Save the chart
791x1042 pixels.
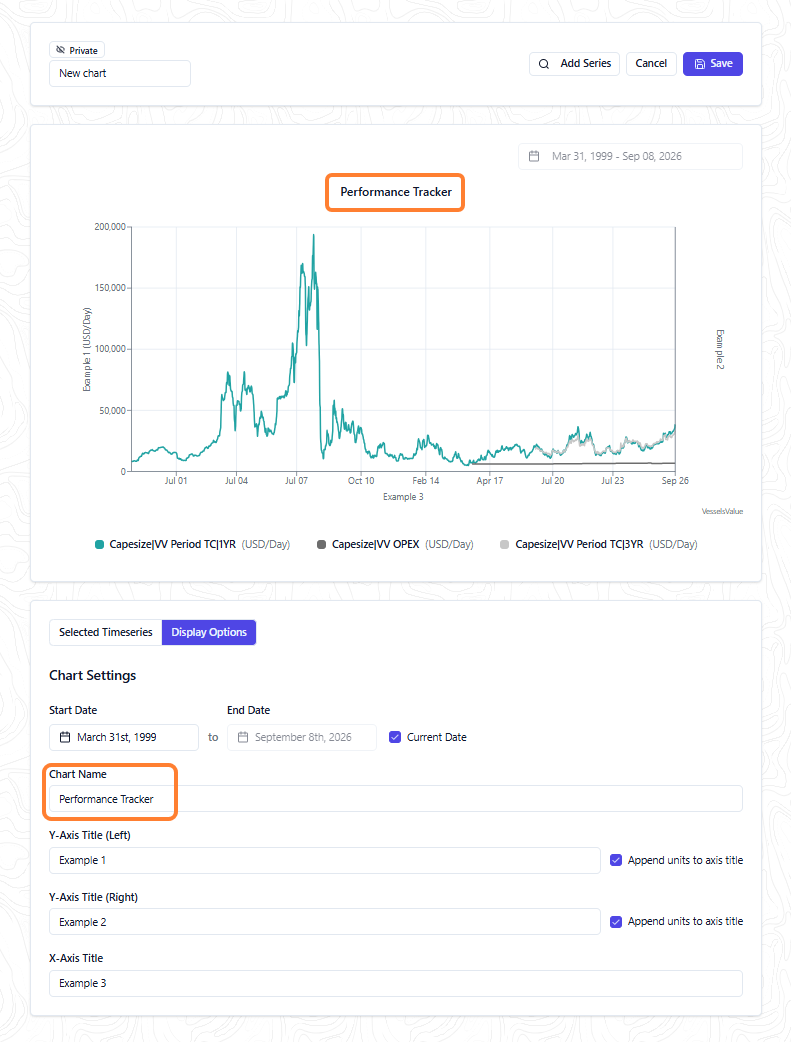click(713, 64)
